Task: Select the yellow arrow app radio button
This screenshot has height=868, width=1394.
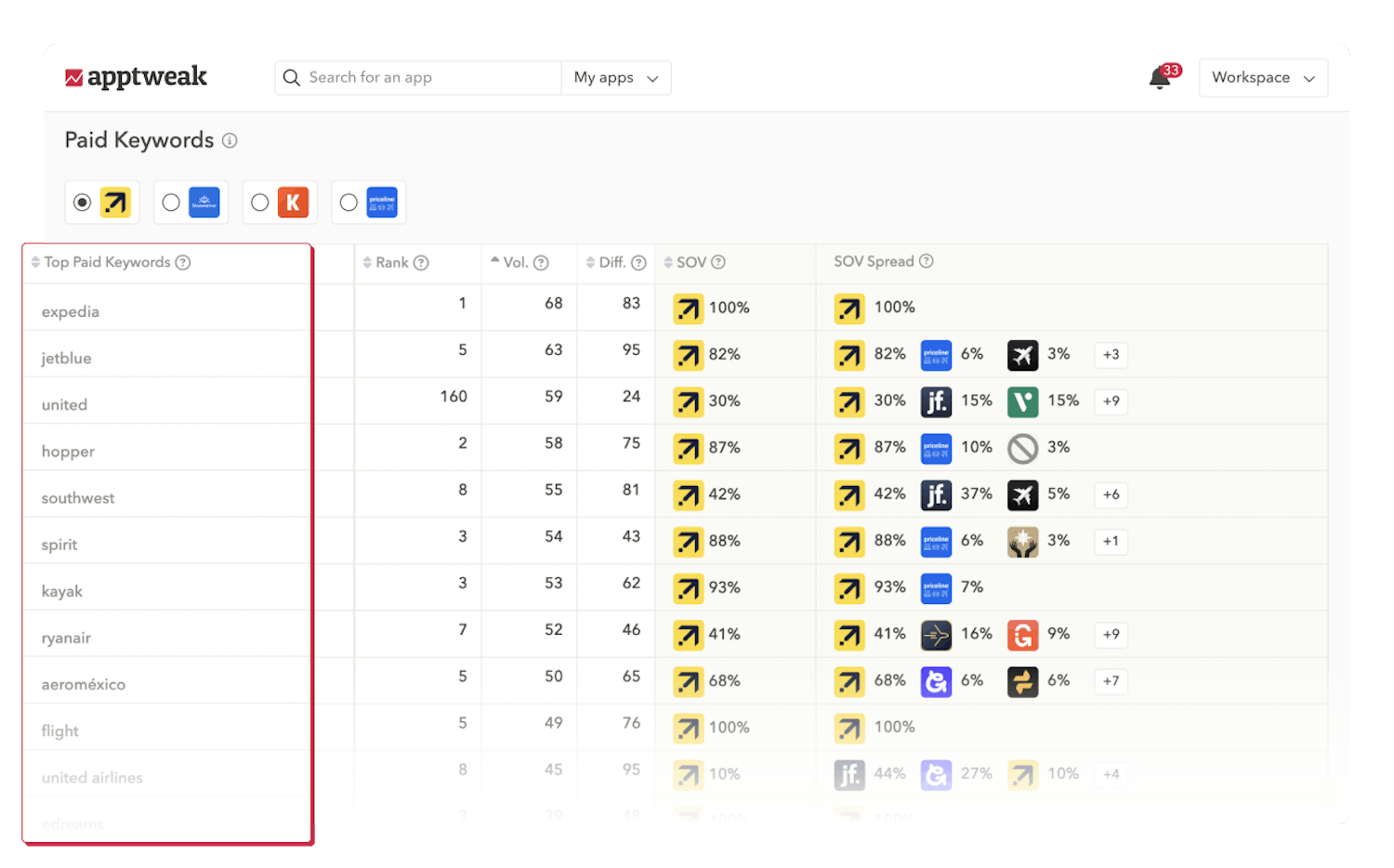Action: pyautogui.click(x=83, y=203)
